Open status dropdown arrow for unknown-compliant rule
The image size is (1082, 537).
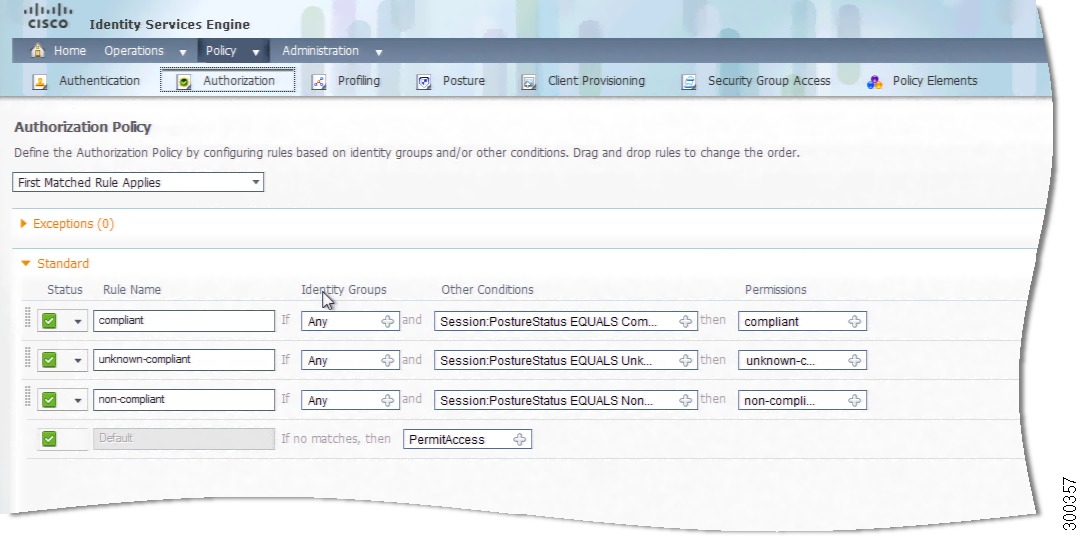77,361
